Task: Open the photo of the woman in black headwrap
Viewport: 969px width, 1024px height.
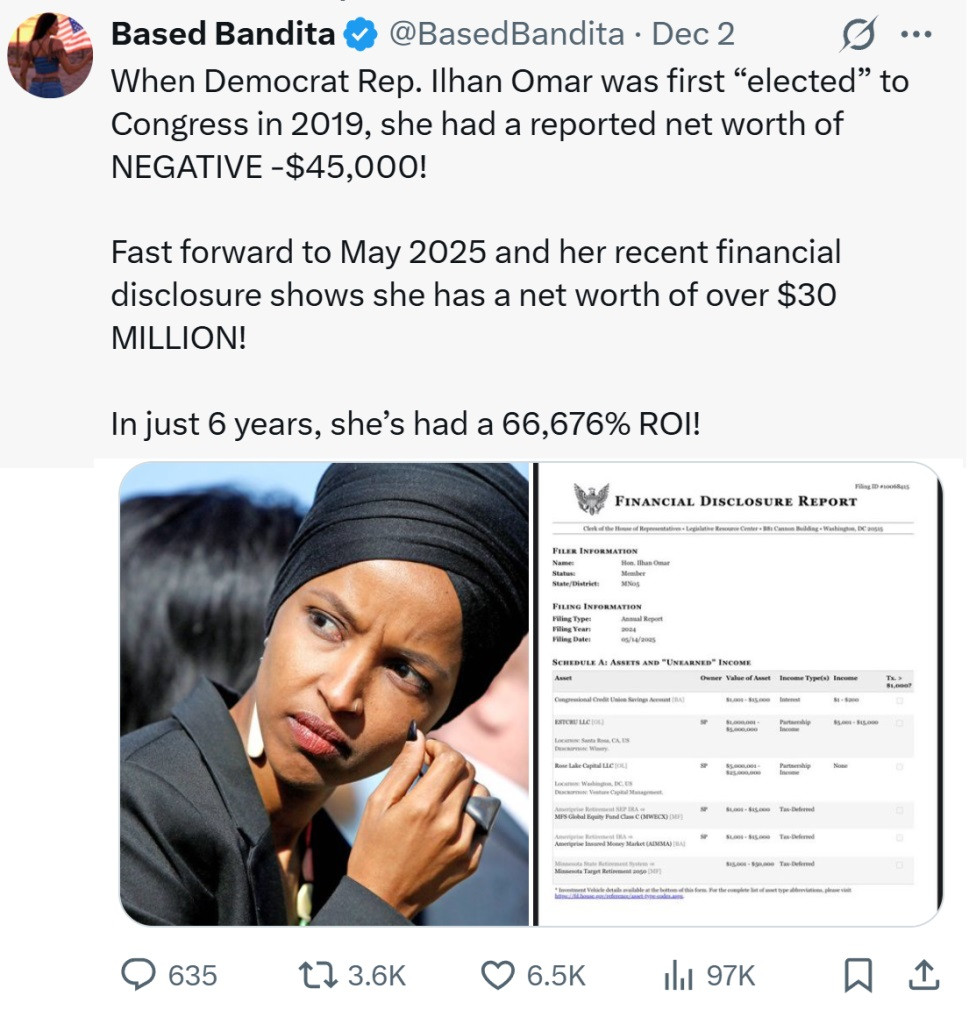Action: [x=324, y=693]
